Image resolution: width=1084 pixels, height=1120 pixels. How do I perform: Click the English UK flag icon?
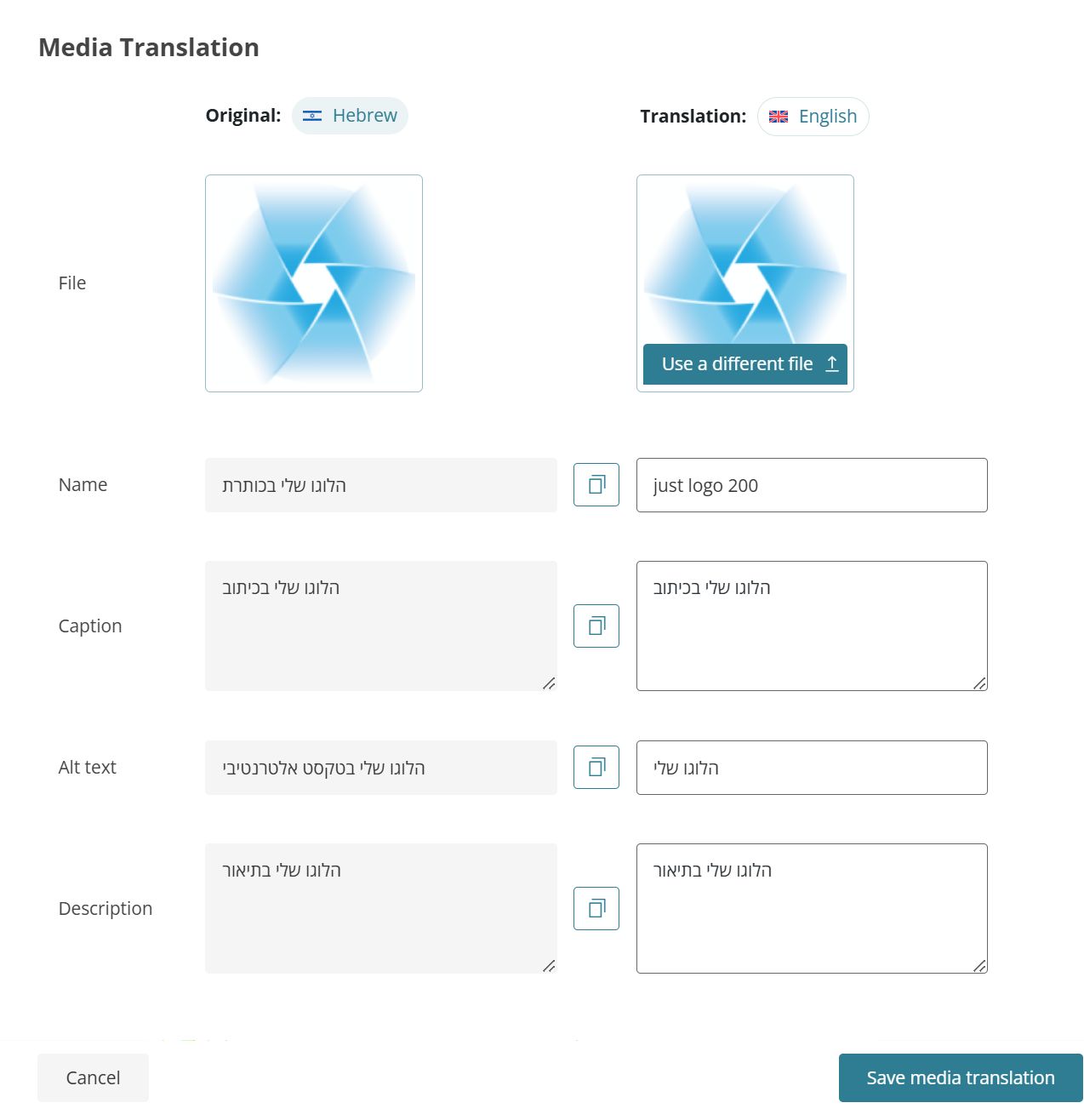point(779,117)
